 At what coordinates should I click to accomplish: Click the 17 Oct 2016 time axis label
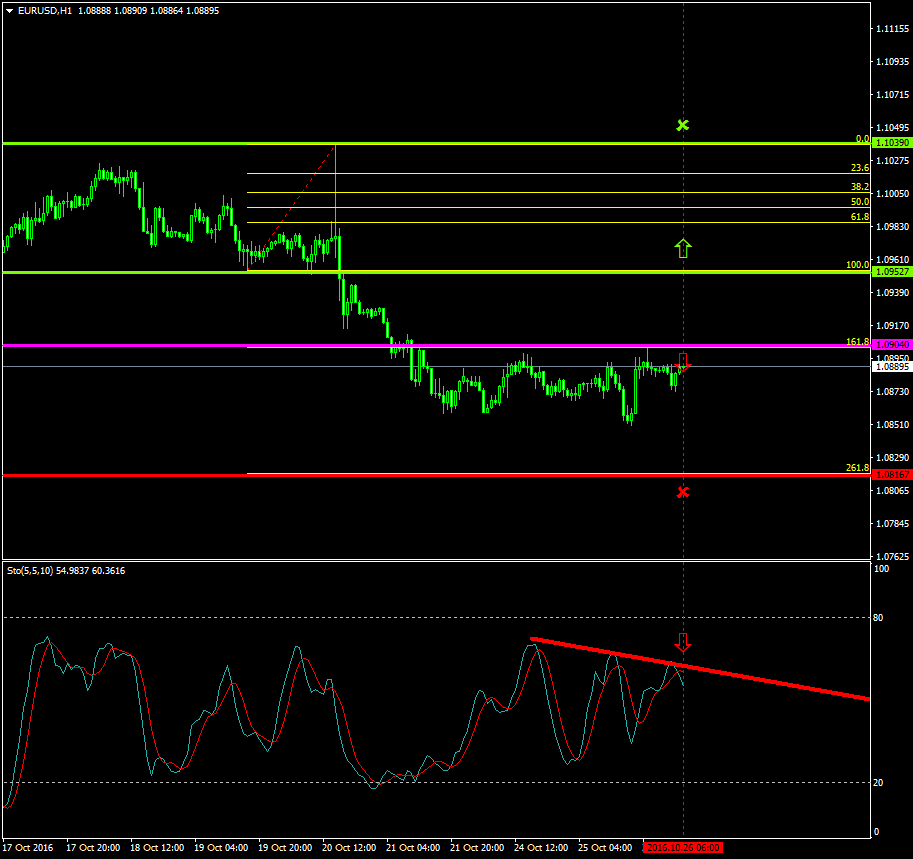(x=27, y=847)
